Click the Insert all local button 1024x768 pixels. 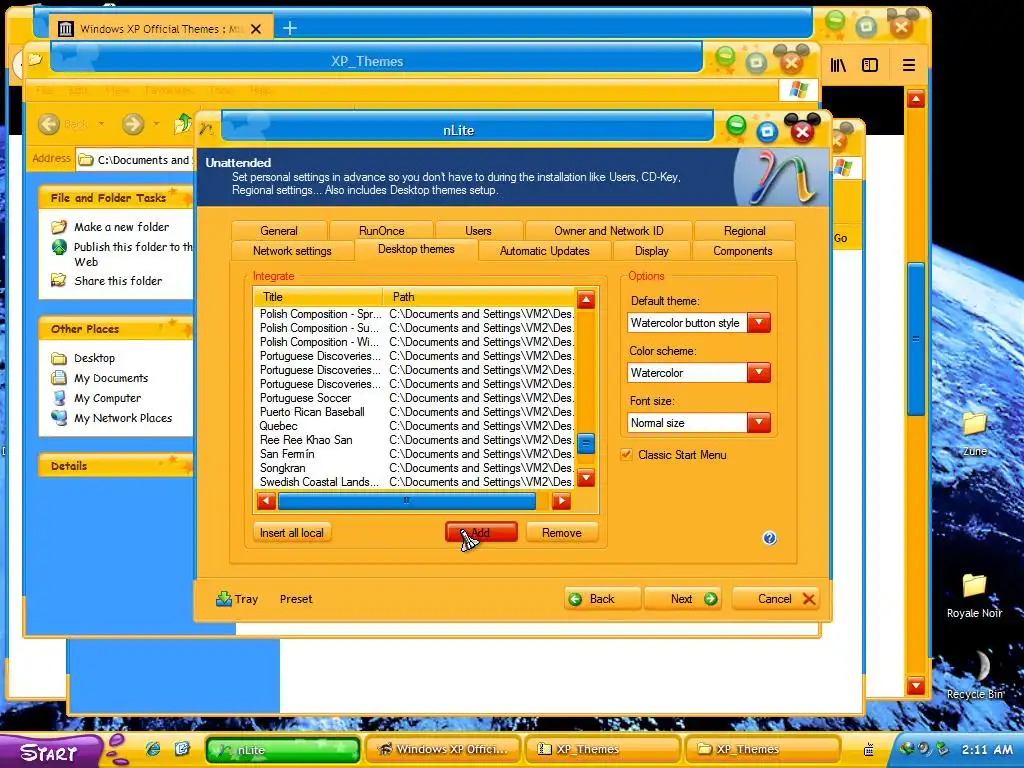pyautogui.click(x=292, y=533)
